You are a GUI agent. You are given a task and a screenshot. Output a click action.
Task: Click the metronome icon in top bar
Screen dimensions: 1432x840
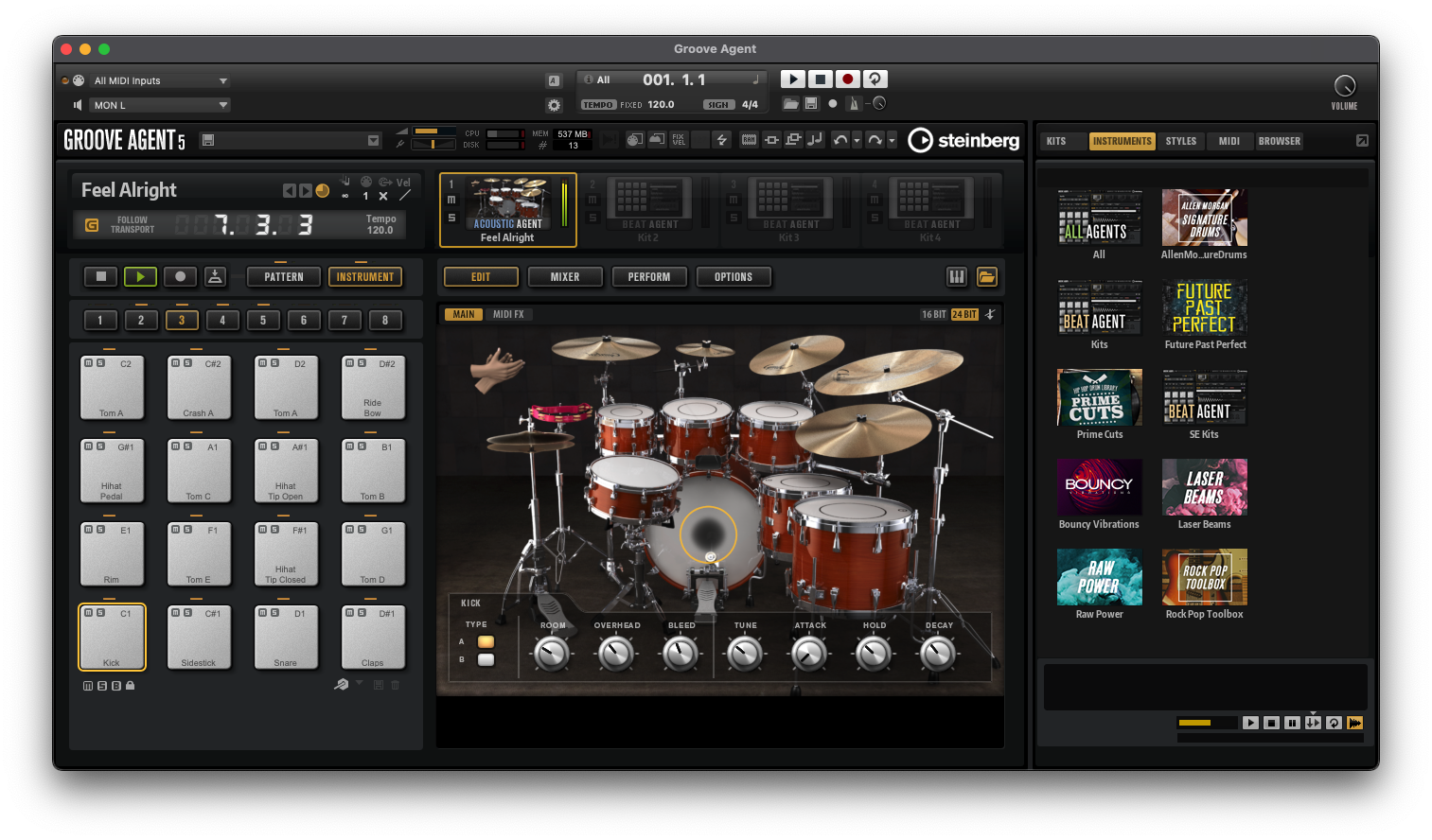point(854,104)
